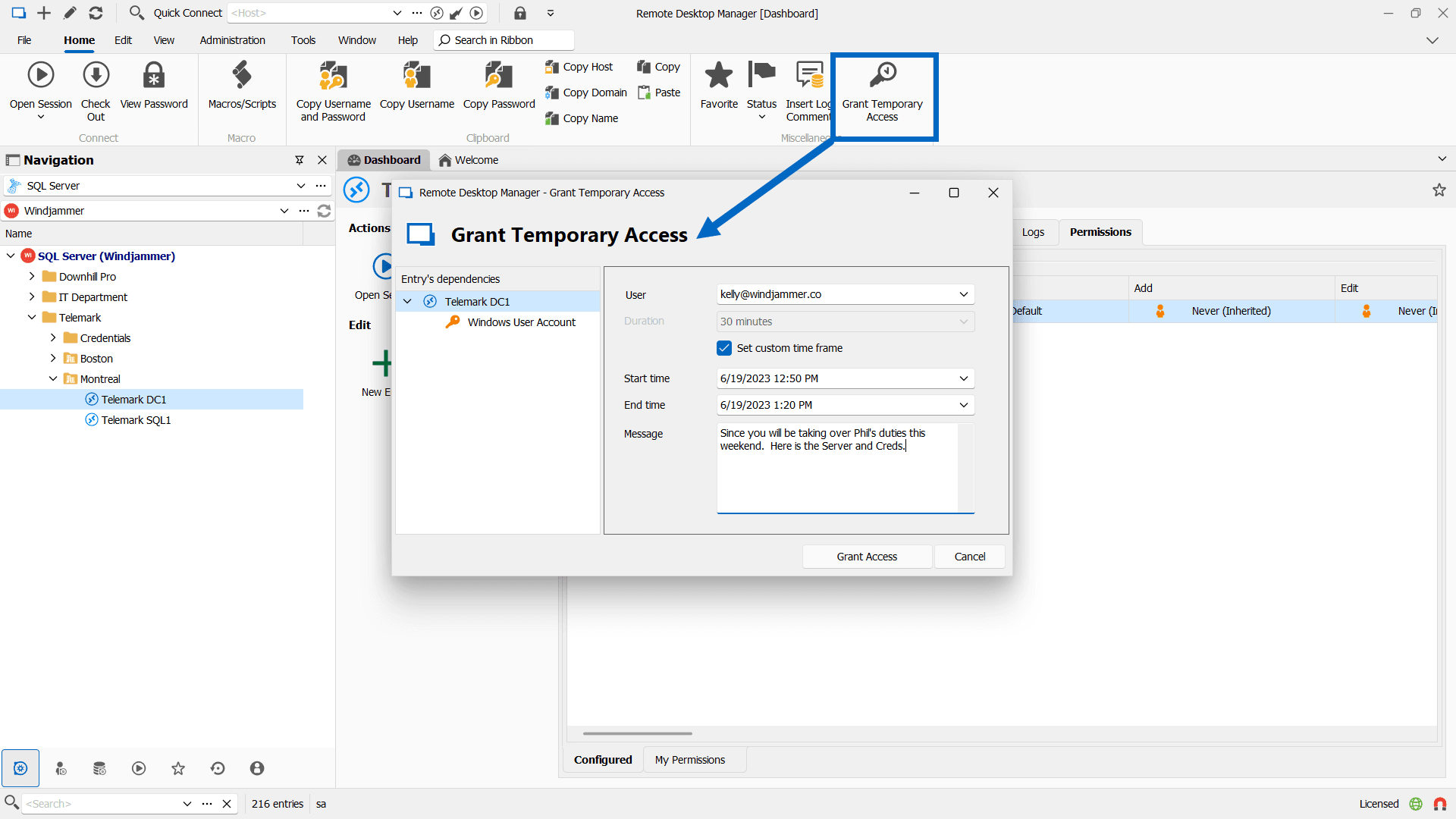Image resolution: width=1456 pixels, height=819 pixels.
Task: Open the End time dropdown
Action: pos(963,405)
